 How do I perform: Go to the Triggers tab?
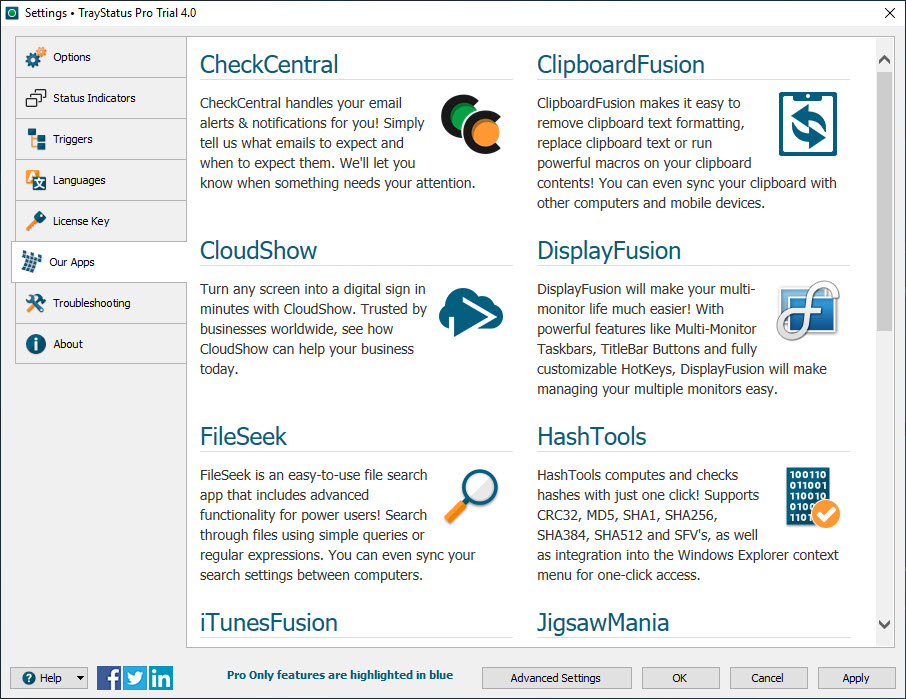pyautogui.click(x=100, y=139)
